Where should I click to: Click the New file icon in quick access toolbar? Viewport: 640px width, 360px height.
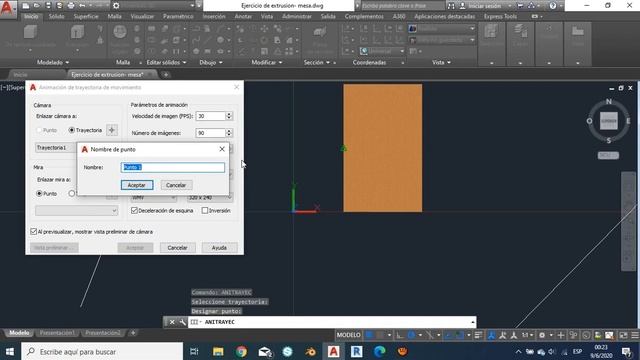[26, 6]
